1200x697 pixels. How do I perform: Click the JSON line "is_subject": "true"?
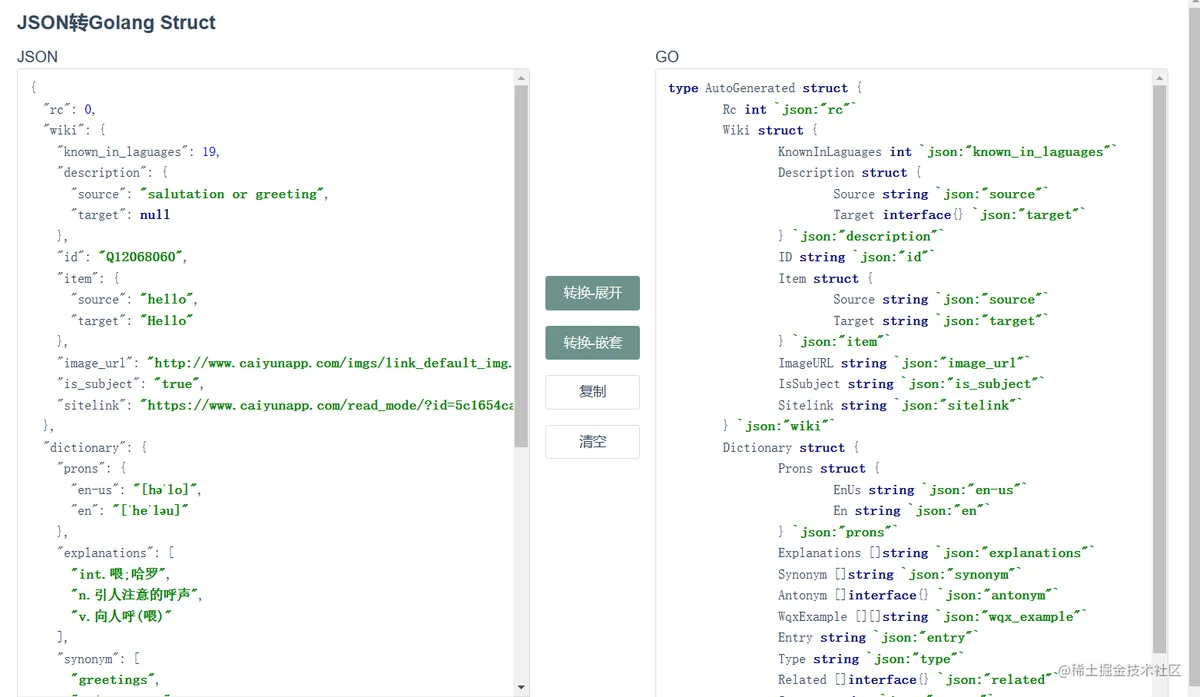(x=130, y=384)
